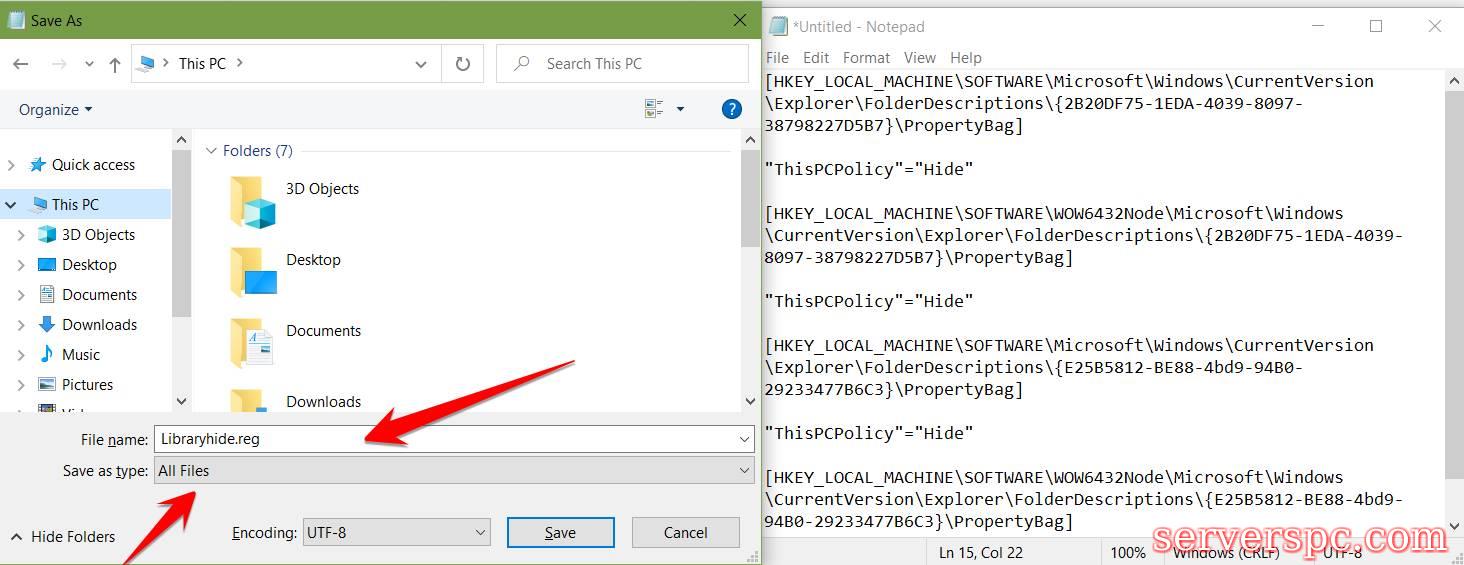The width and height of the screenshot is (1464, 565).
Task: Click the Save button
Action: tap(560, 533)
